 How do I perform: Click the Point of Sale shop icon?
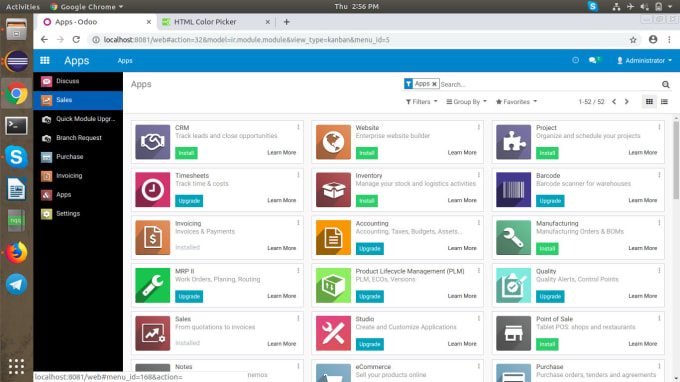point(513,333)
